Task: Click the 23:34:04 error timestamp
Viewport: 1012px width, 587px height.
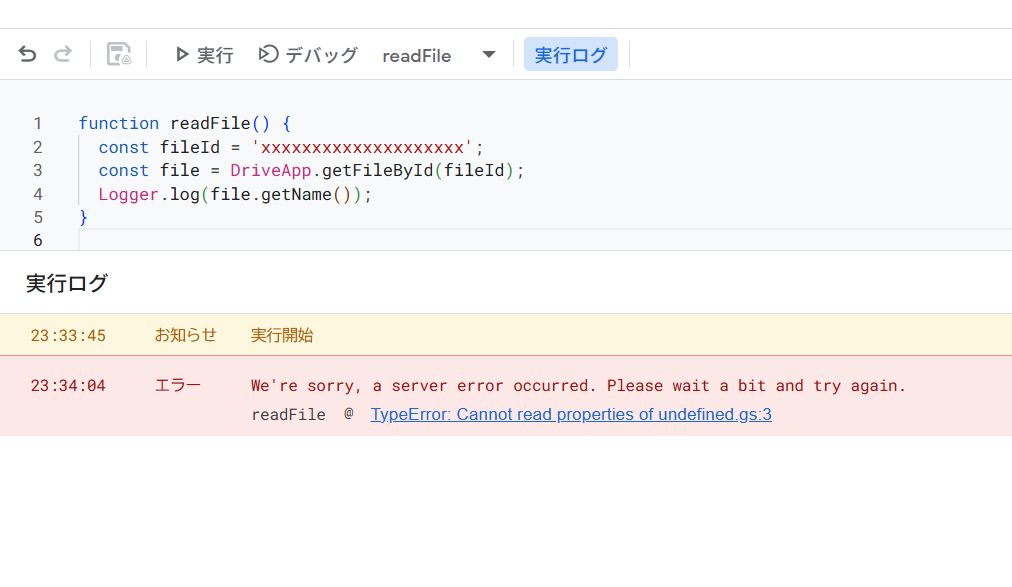Action: [x=68, y=385]
